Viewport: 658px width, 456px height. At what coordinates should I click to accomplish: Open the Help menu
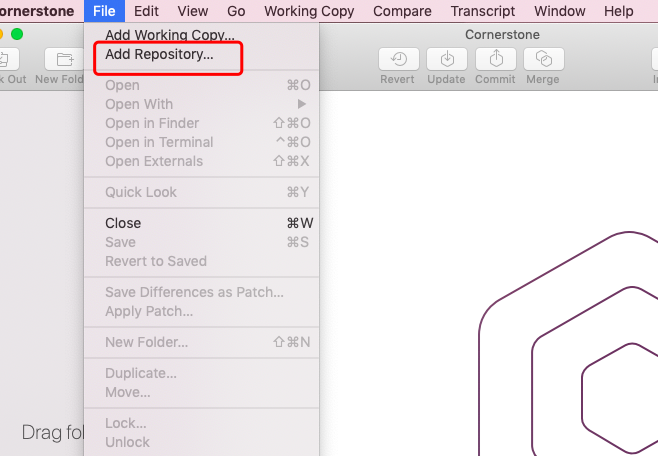tap(619, 11)
